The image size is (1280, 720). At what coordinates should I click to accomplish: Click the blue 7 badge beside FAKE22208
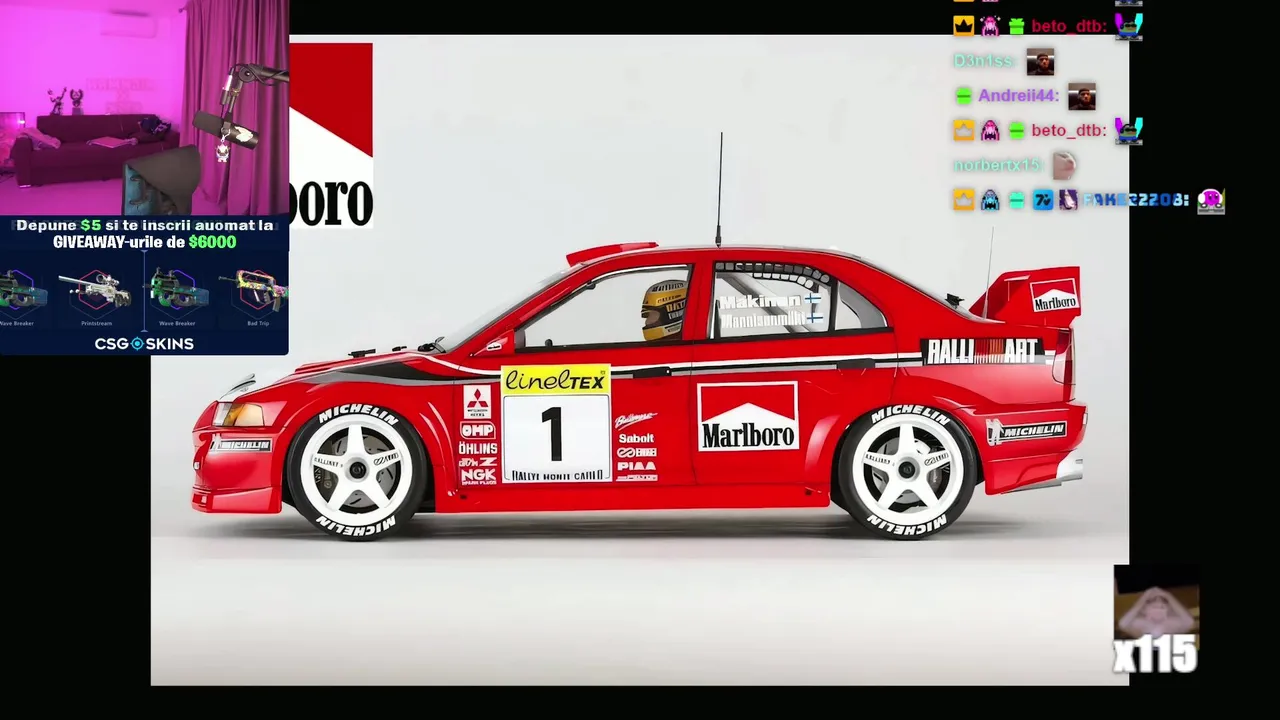pos(1043,200)
